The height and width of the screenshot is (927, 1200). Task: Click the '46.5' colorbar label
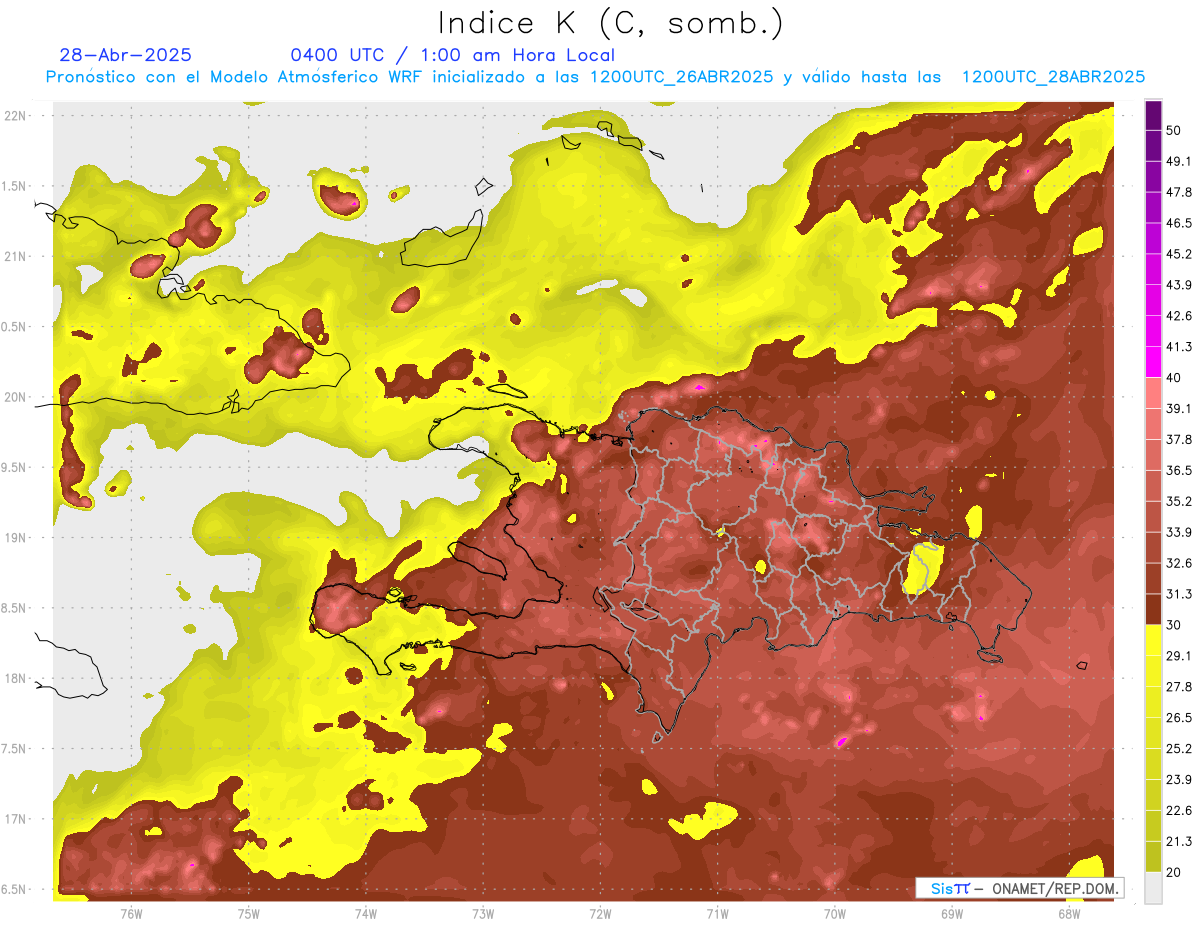(x=1179, y=224)
